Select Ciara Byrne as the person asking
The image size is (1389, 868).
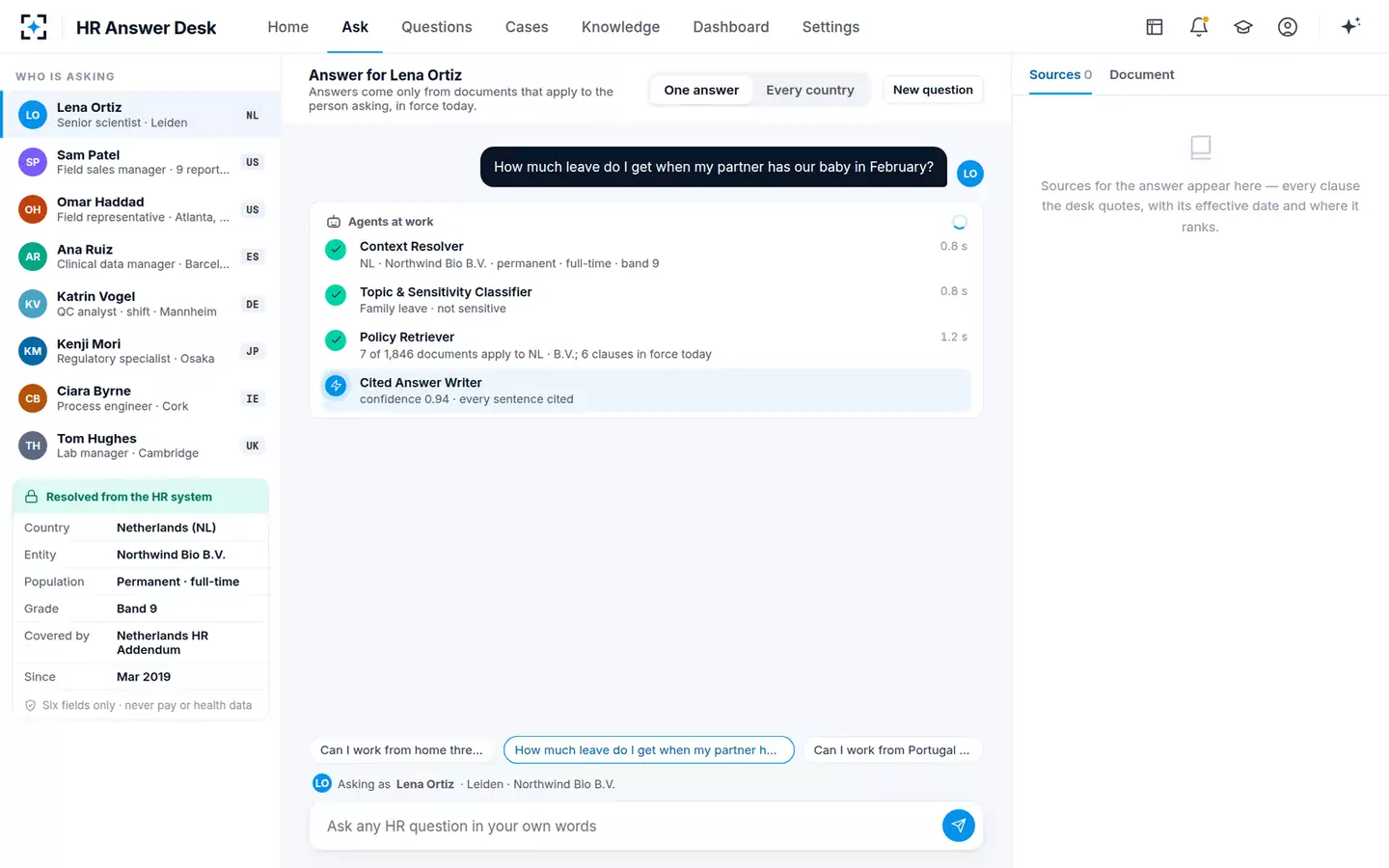tap(141, 398)
